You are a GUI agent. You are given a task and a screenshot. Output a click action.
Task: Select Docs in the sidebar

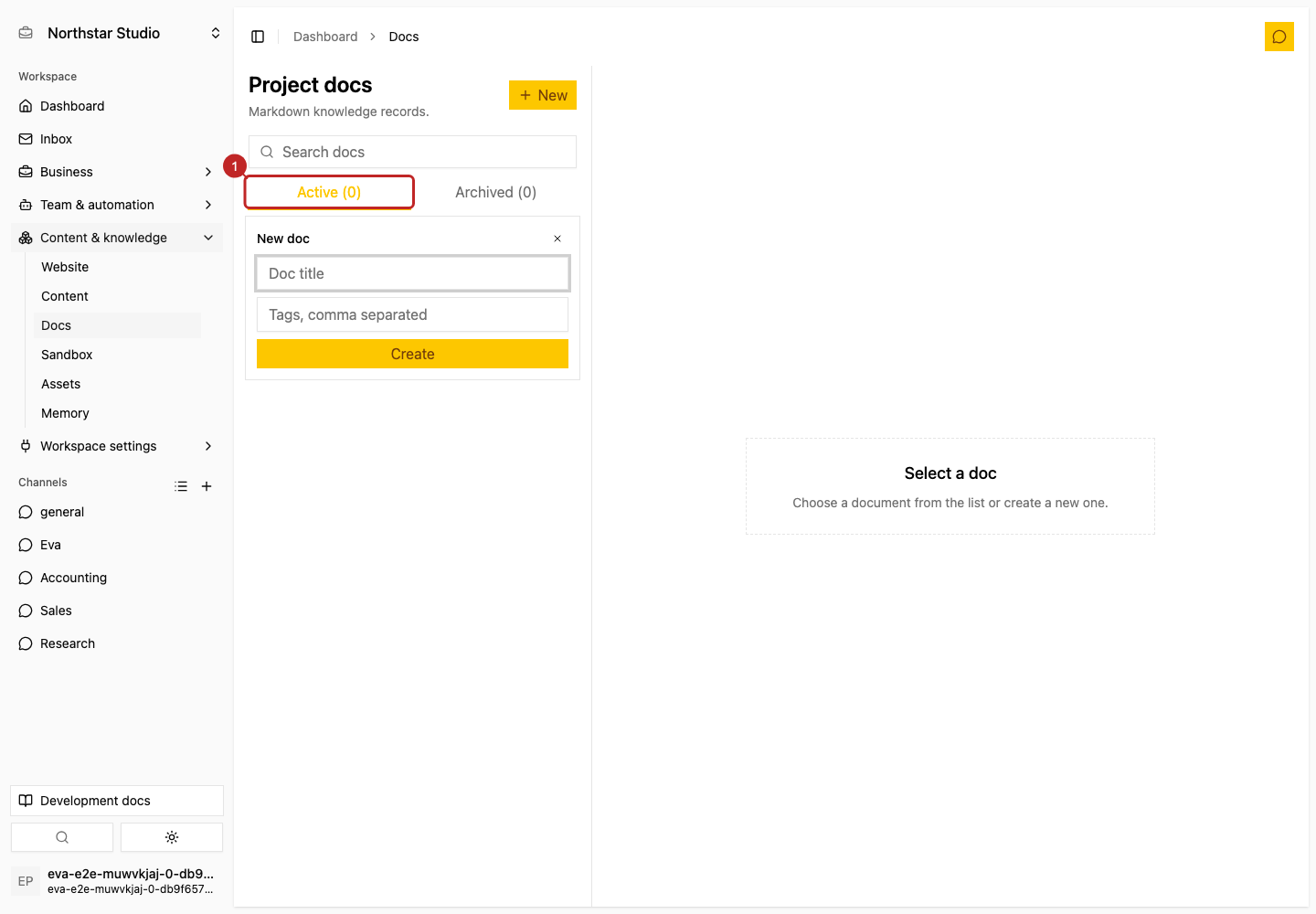tap(117, 325)
